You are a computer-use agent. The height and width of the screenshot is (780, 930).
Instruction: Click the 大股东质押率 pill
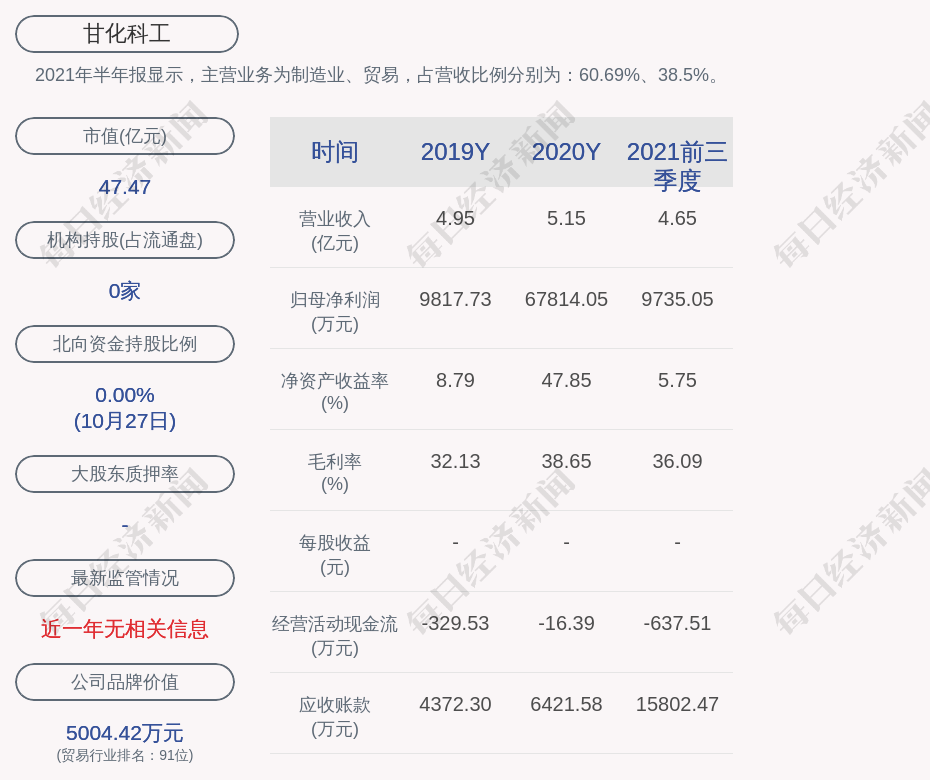125,473
